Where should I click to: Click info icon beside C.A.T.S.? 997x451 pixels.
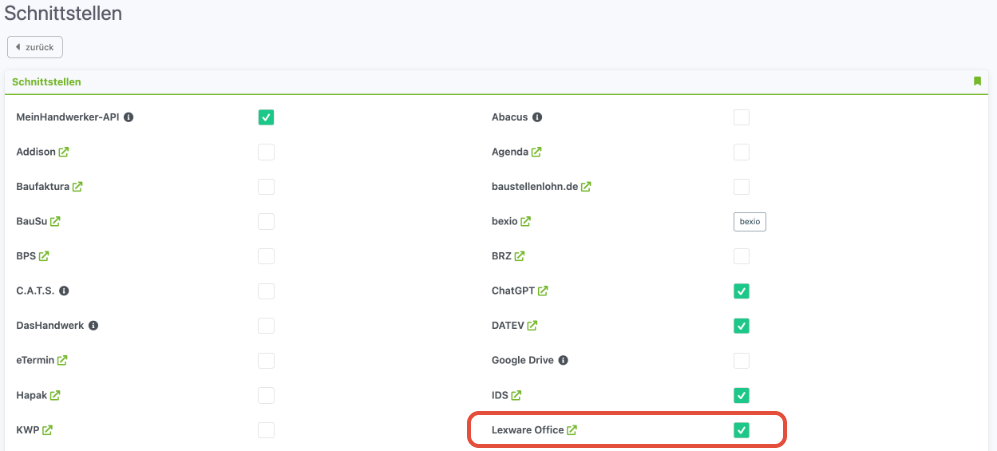[64, 291]
